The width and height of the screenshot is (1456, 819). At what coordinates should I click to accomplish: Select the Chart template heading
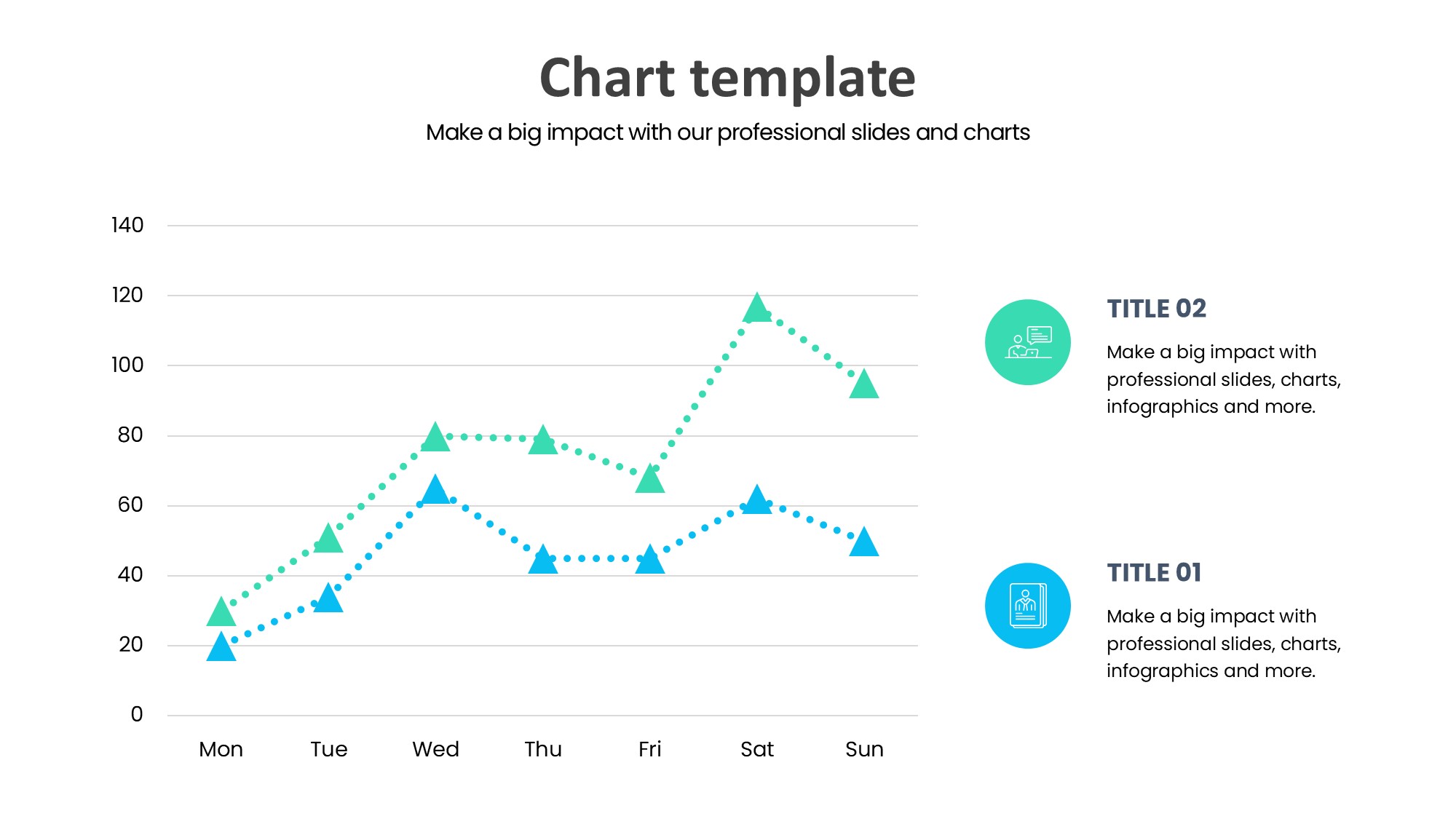pyautogui.click(x=727, y=78)
